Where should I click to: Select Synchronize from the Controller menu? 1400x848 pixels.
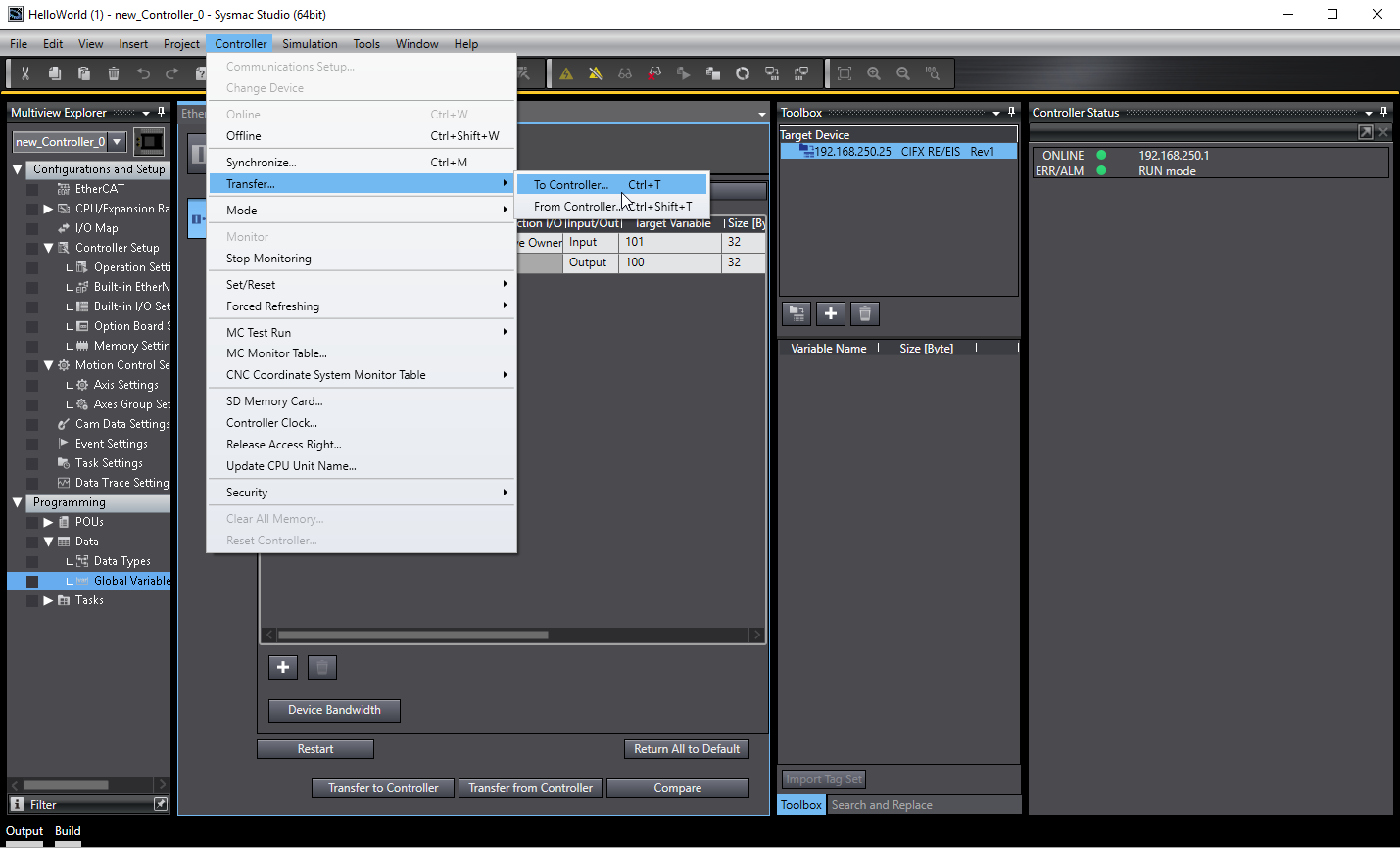(x=261, y=163)
